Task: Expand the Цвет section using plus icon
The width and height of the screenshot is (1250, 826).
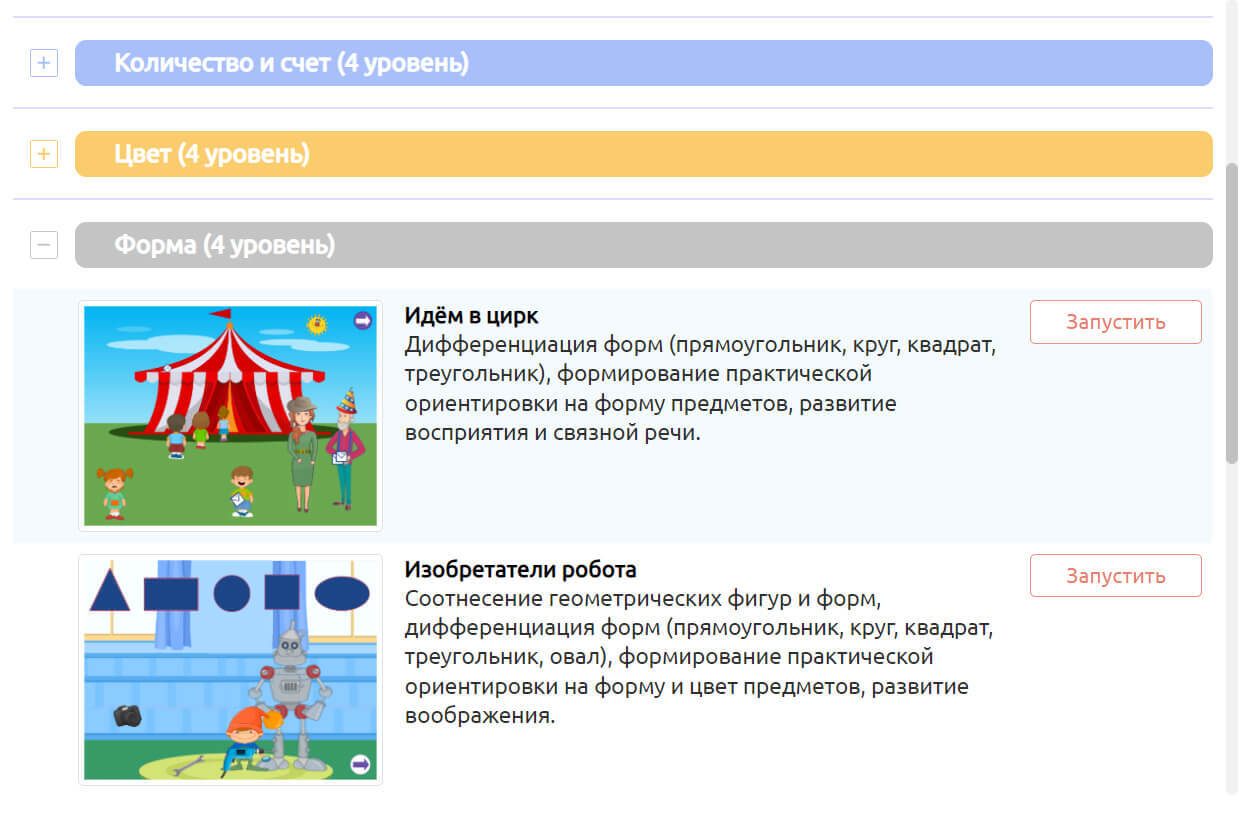Action: tap(44, 155)
